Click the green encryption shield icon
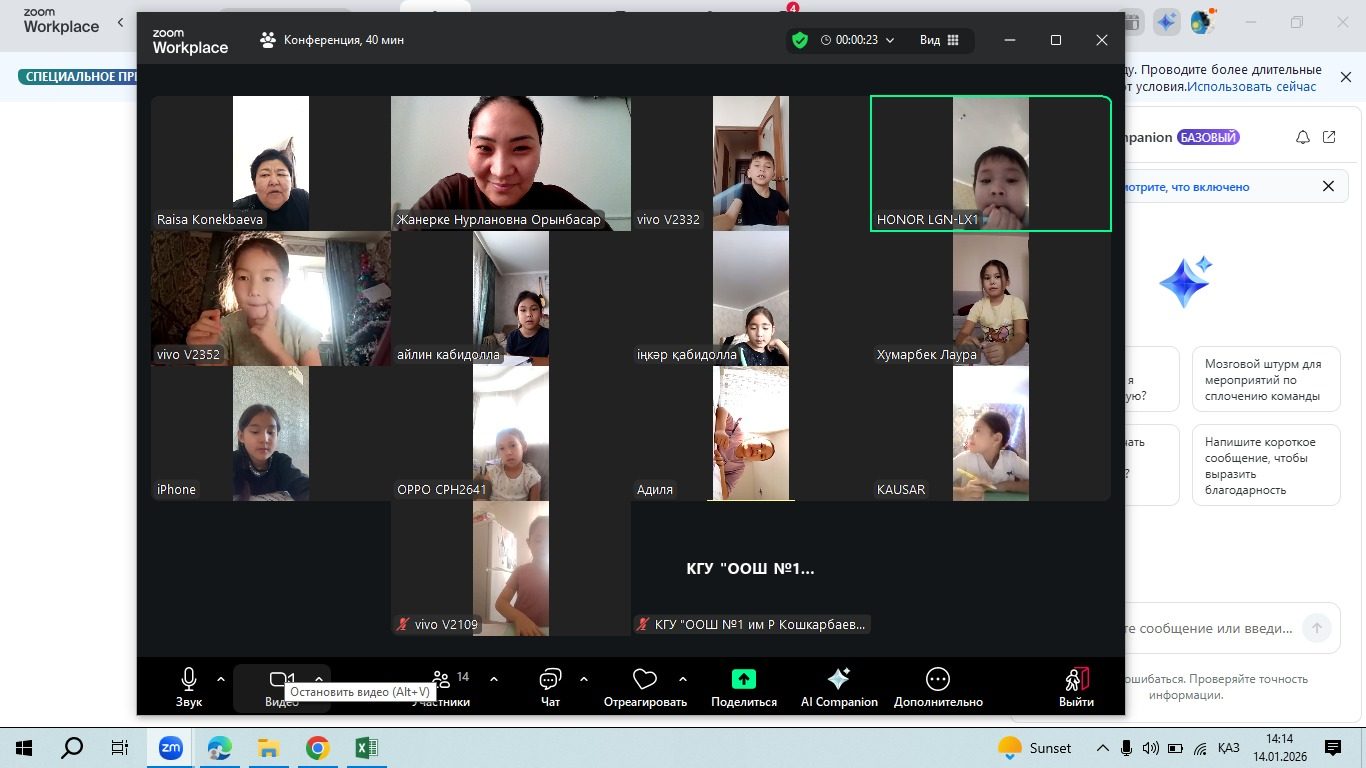 799,40
